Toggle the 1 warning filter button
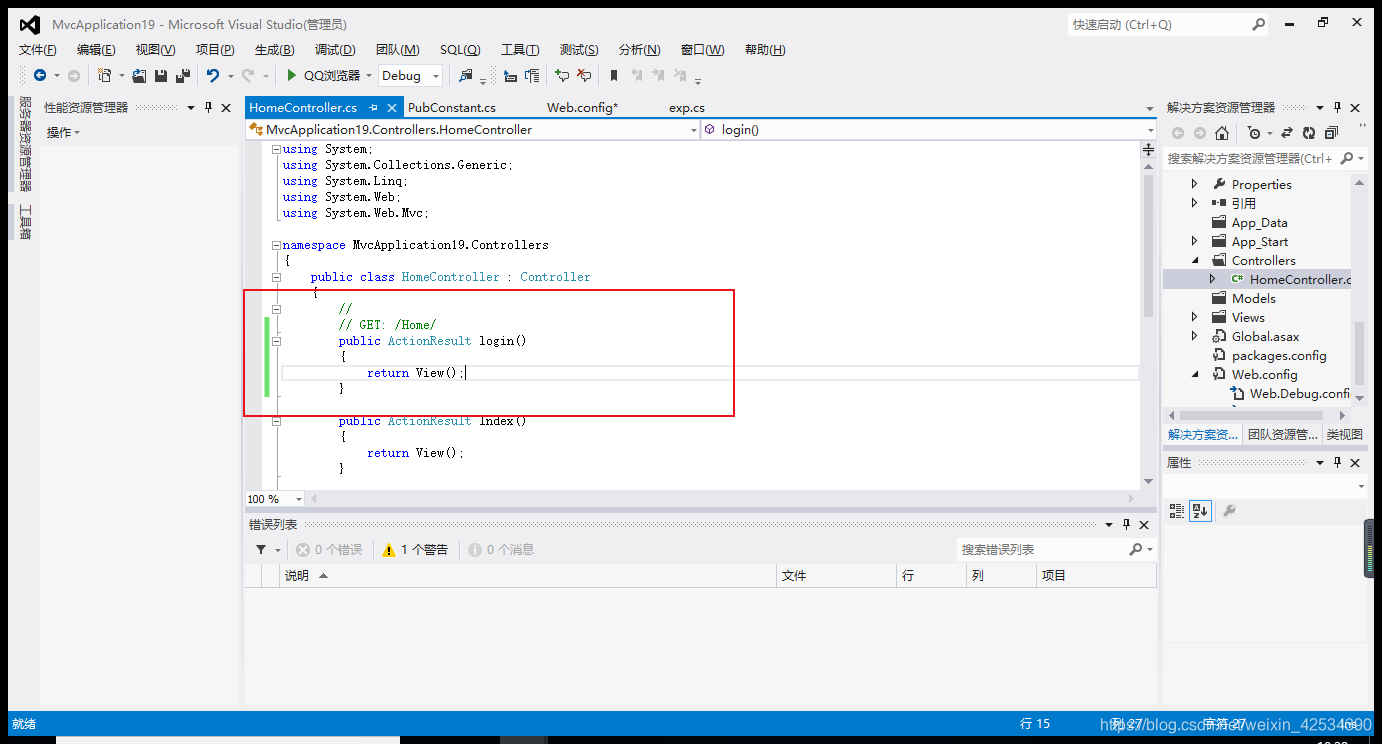The width and height of the screenshot is (1382, 744). 415,549
